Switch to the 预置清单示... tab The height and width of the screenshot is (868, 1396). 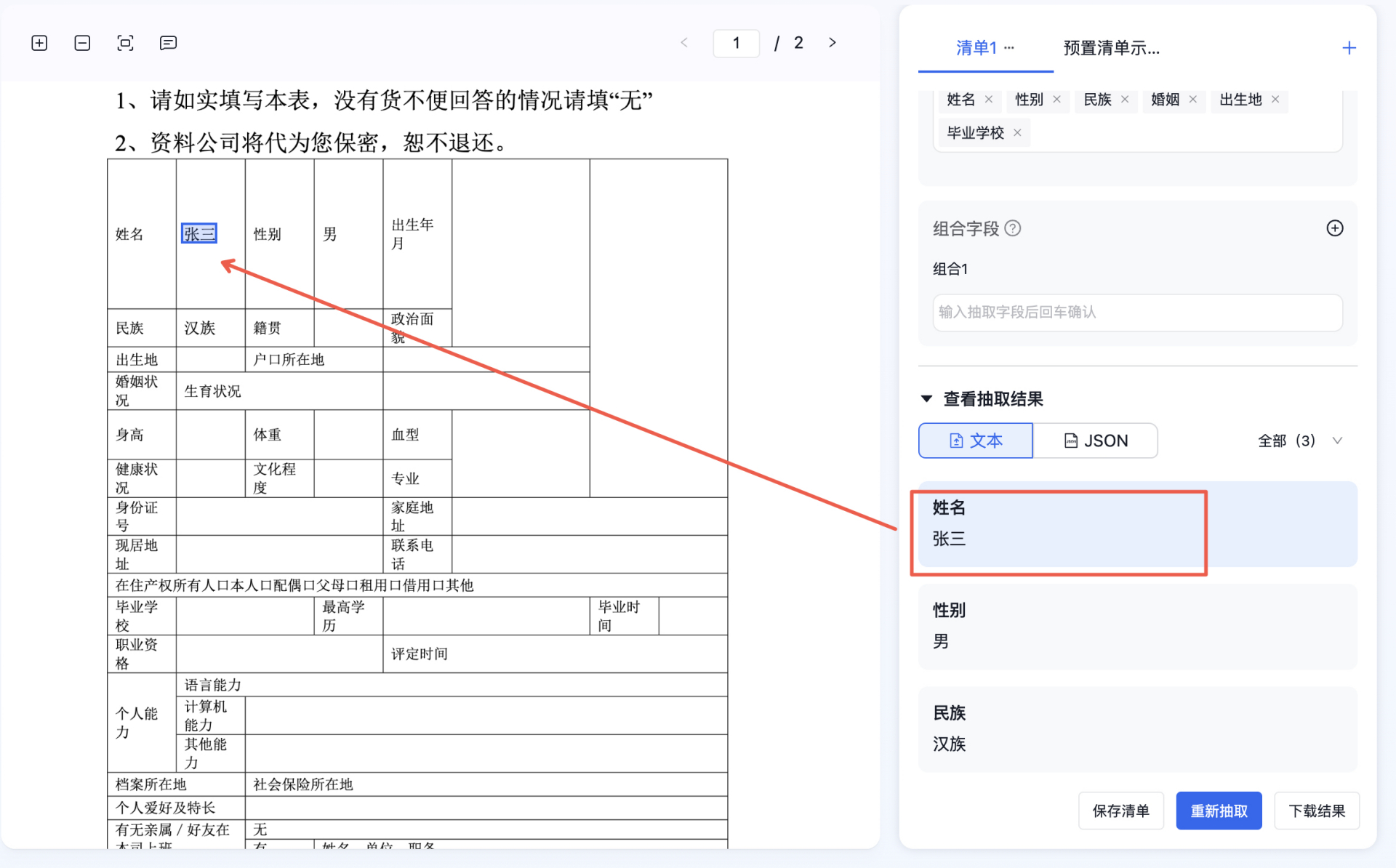click(1111, 48)
